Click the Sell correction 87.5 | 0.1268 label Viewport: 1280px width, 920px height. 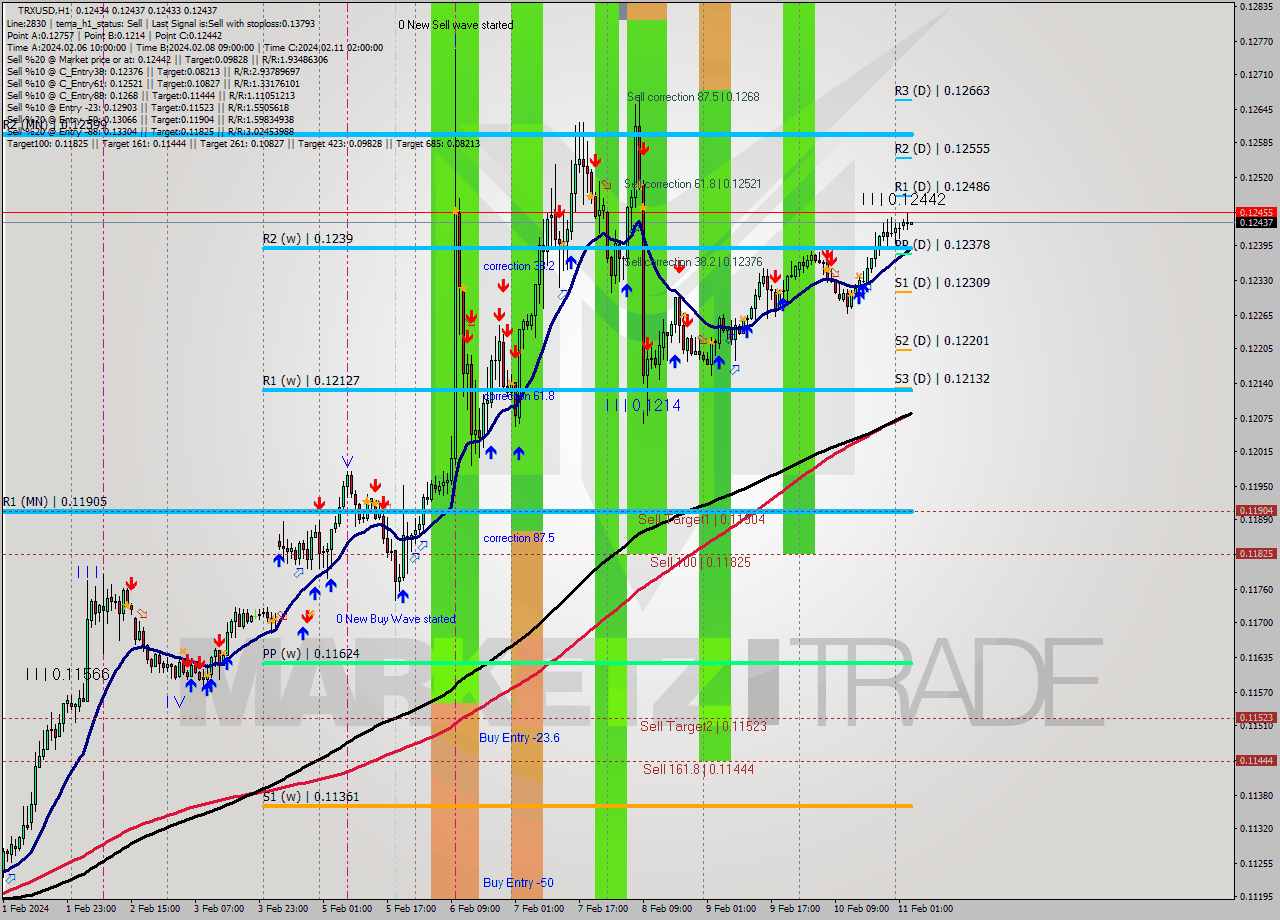point(693,97)
